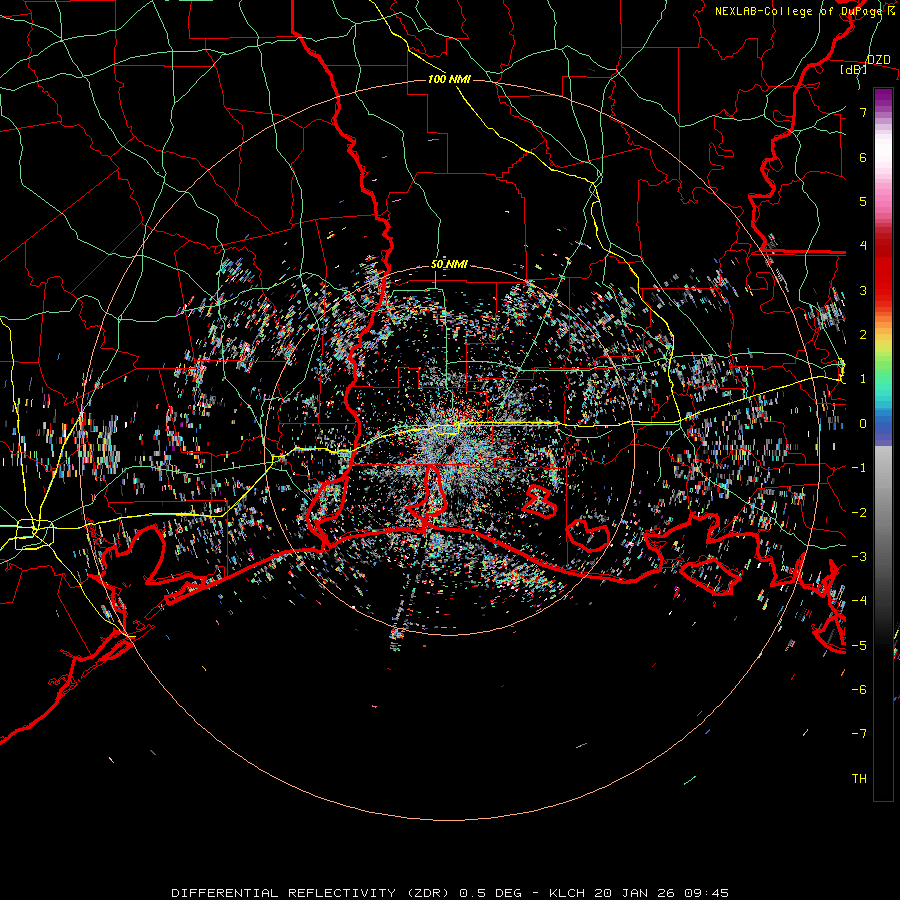Viewport: 900px width, 900px height.
Task: Click the DZD legend title
Action: click(878, 60)
